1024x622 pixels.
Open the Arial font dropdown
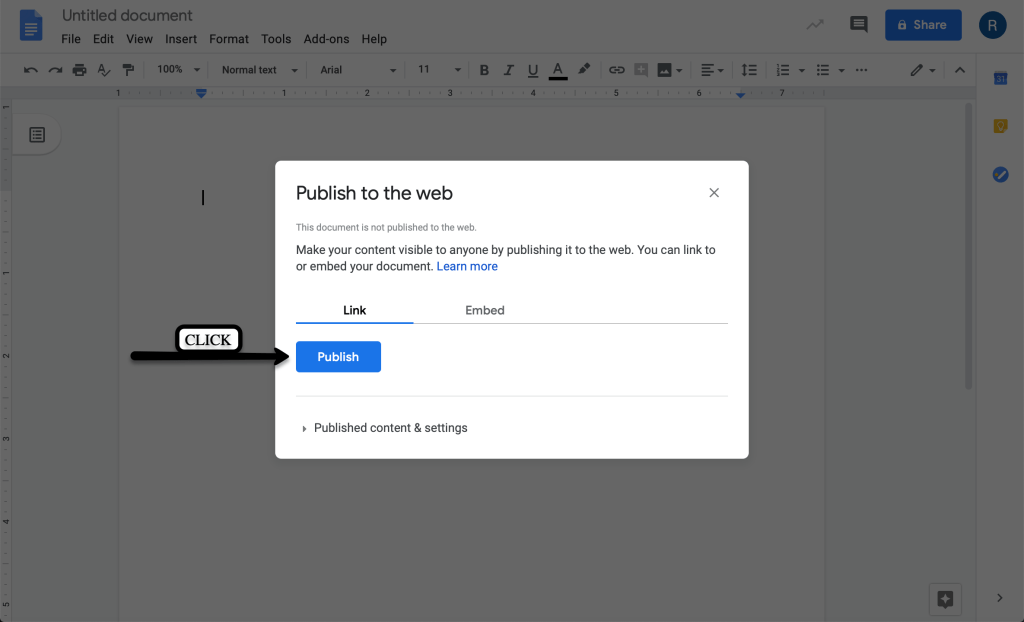click(358, 70)
